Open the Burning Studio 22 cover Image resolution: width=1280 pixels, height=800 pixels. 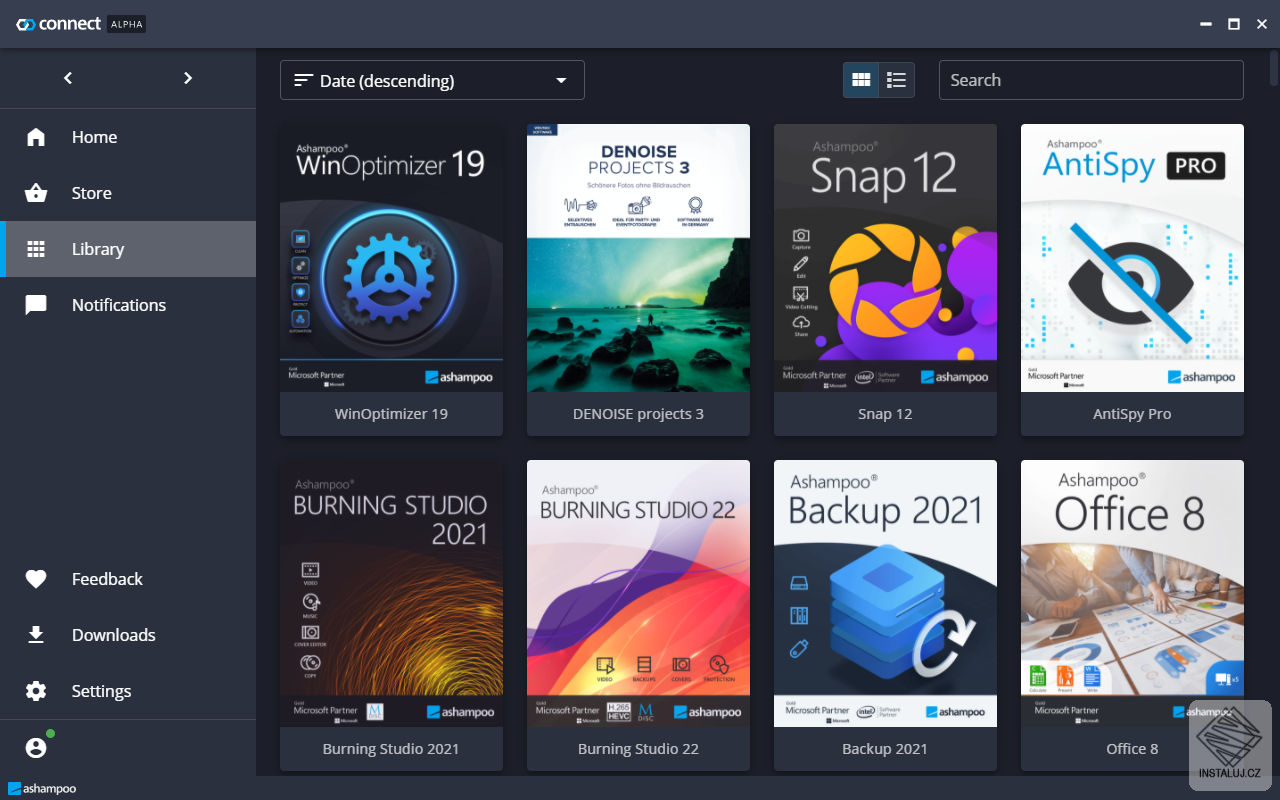[x=638, y=593]
